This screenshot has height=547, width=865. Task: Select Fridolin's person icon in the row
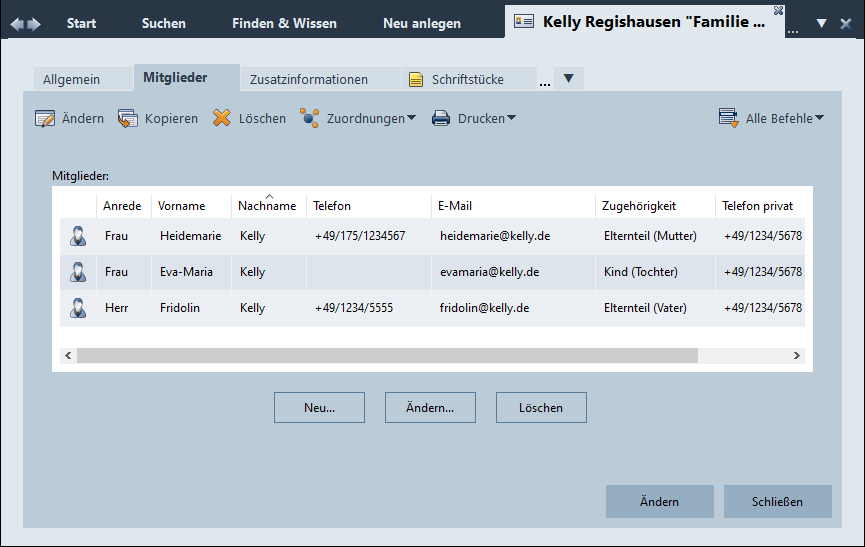pyautogui.click(x=78, y=309)
